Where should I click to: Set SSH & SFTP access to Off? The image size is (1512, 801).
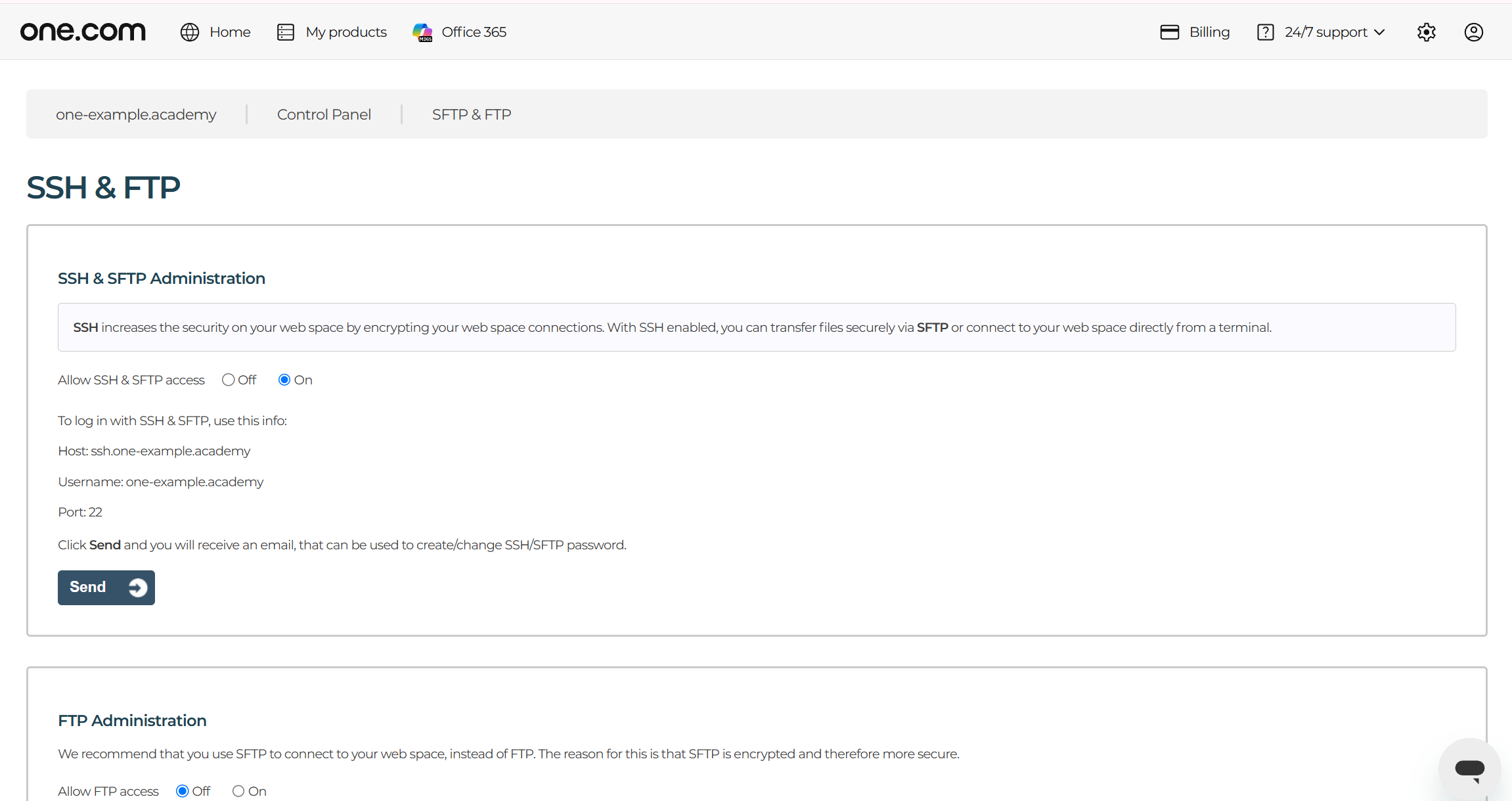point(228,380)
